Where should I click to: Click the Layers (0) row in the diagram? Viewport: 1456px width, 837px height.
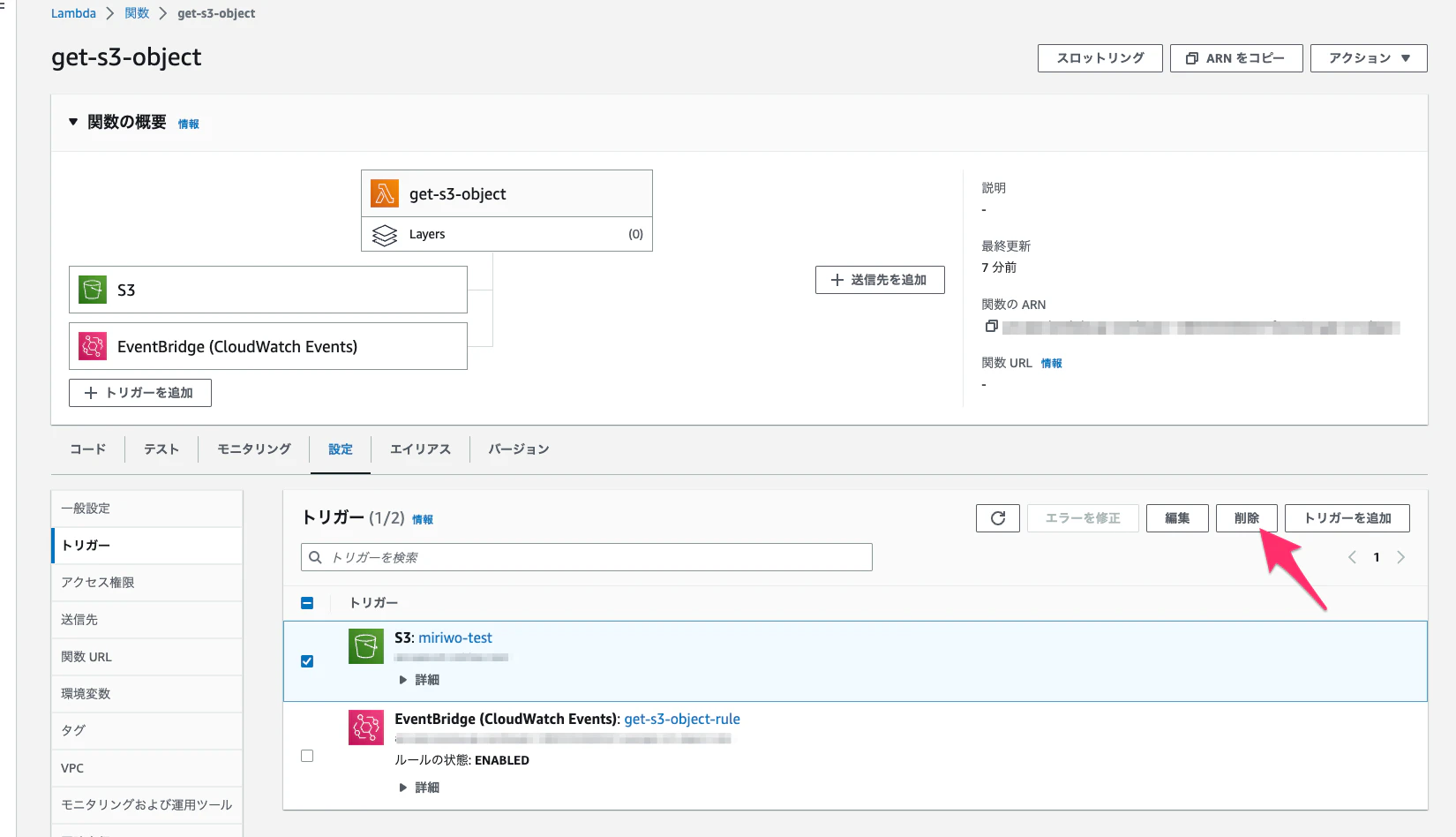[507, 234]
